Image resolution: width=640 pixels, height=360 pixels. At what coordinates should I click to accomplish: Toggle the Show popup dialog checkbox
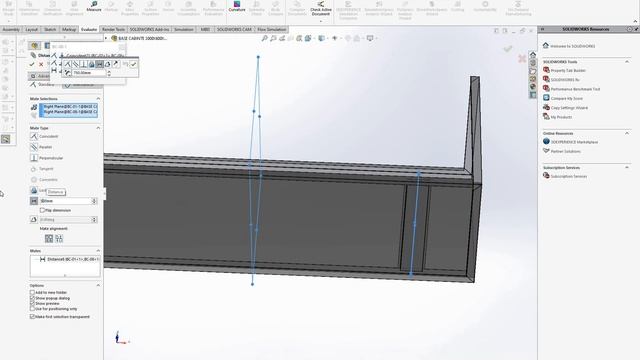click(32, 298)
